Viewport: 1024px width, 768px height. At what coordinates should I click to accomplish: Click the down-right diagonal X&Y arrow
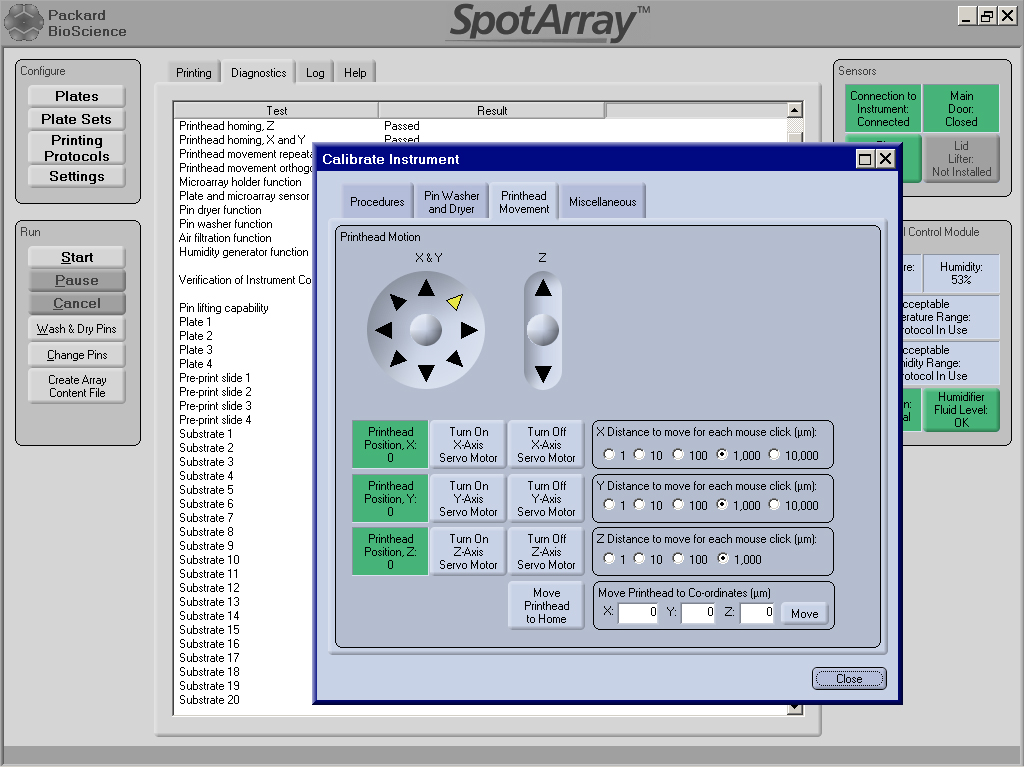point(455,359)
